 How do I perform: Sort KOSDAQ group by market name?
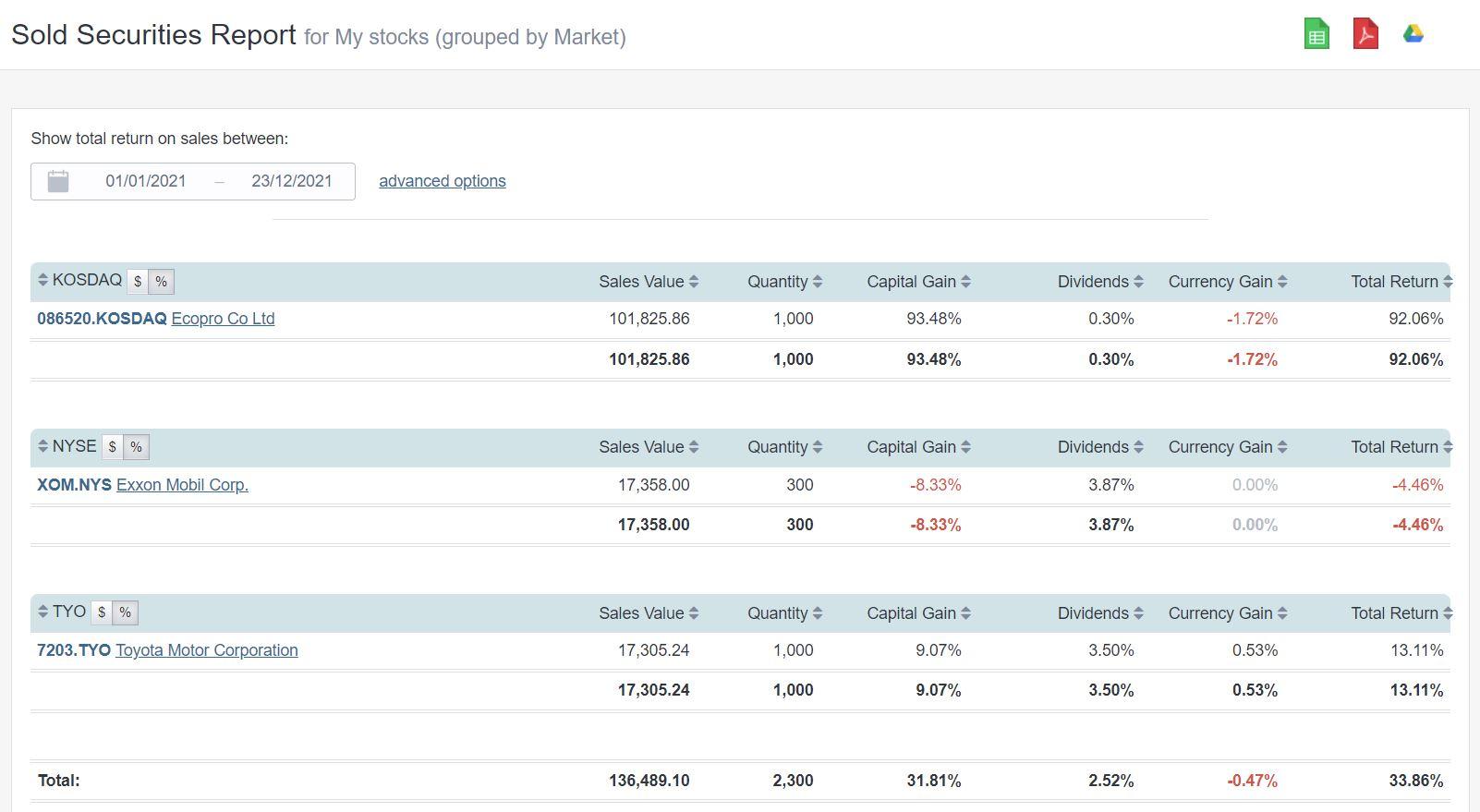pyautogui.click(x=42, y=280)
